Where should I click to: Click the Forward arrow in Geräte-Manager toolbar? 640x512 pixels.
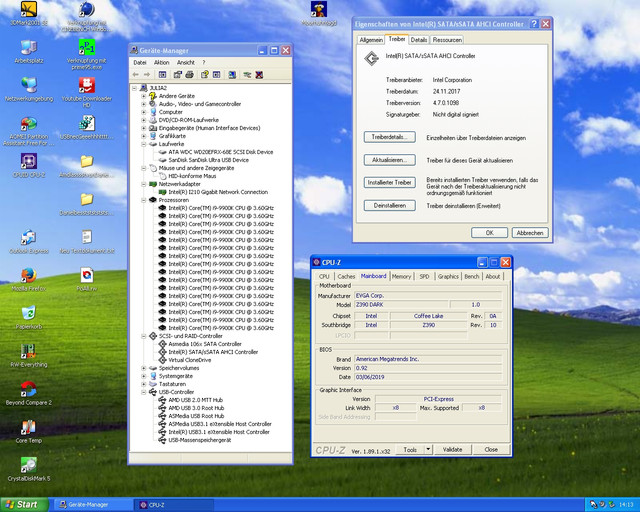click(147, 74)
